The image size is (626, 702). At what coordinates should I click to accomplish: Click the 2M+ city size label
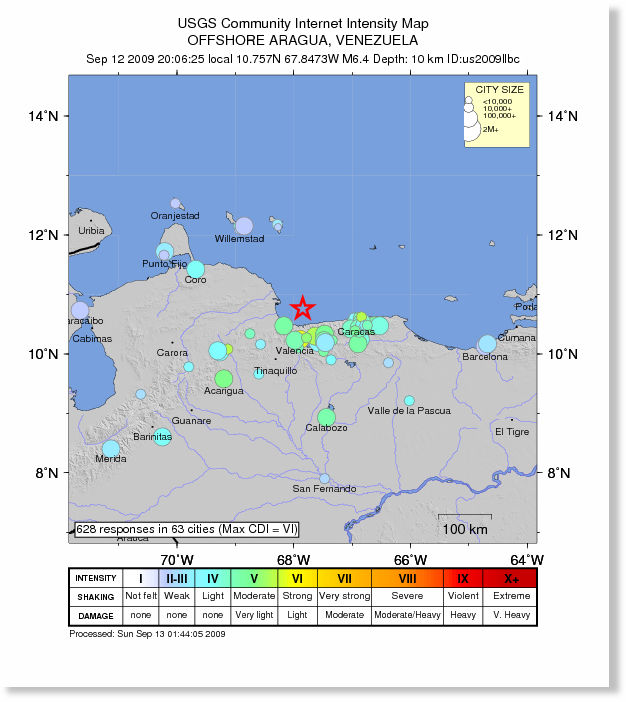tap(490, 129)
